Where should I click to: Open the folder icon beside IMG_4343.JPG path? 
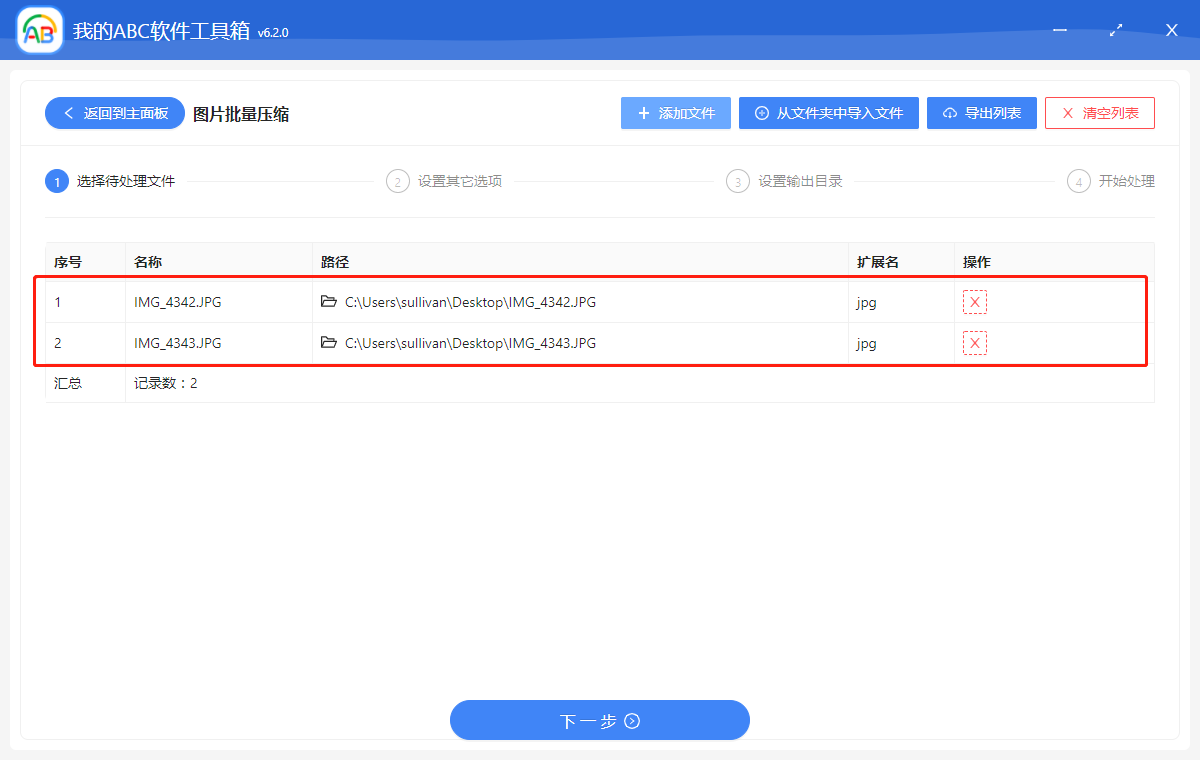330,342
